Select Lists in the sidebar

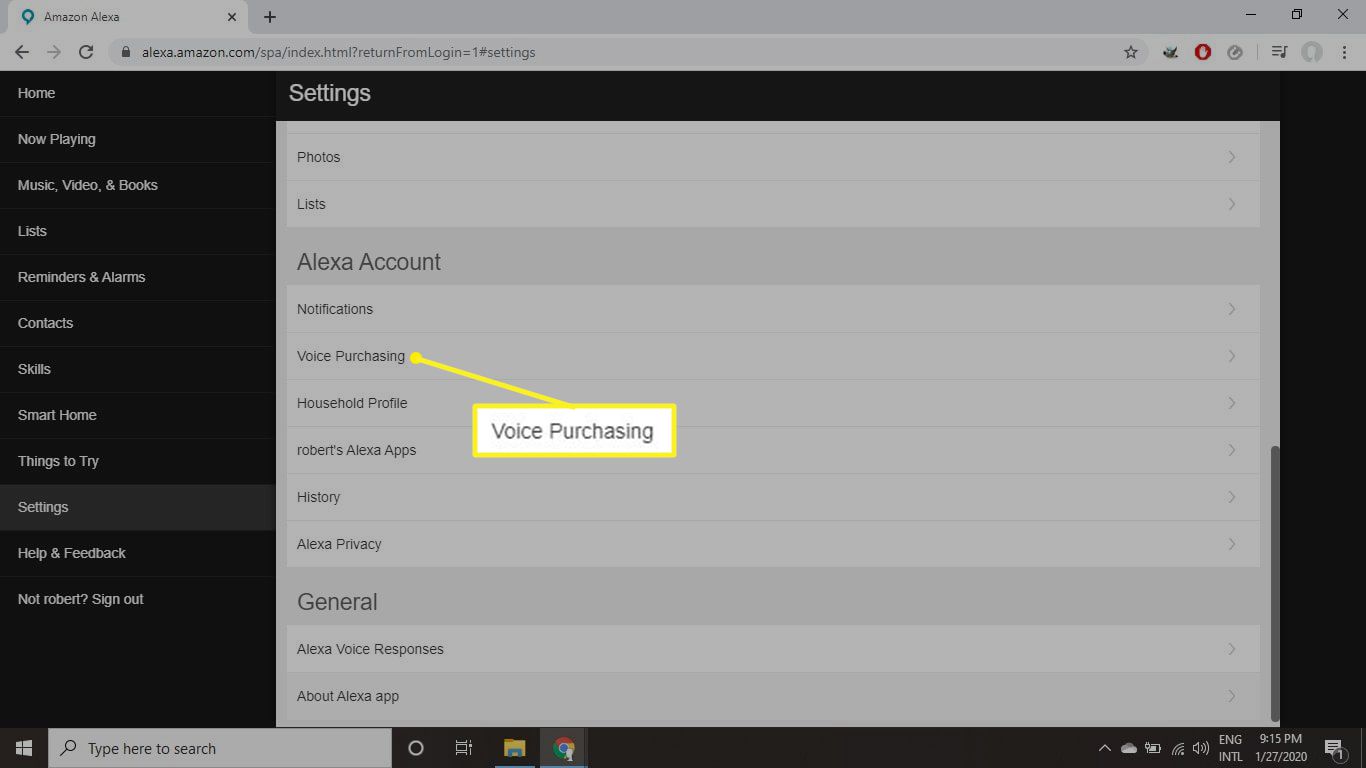pyautogui.click(x=137, y=231)
